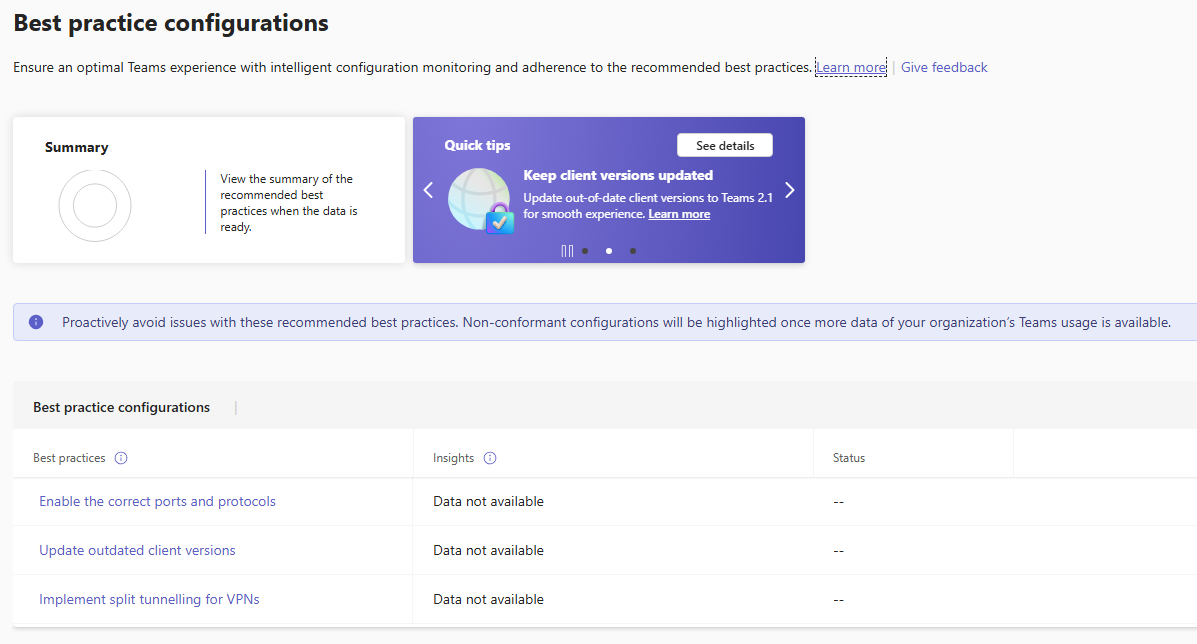Screen dimensions: 1197x644
Task: Click Give feedback
Action: pyautogui.click(x=943, y=67)
